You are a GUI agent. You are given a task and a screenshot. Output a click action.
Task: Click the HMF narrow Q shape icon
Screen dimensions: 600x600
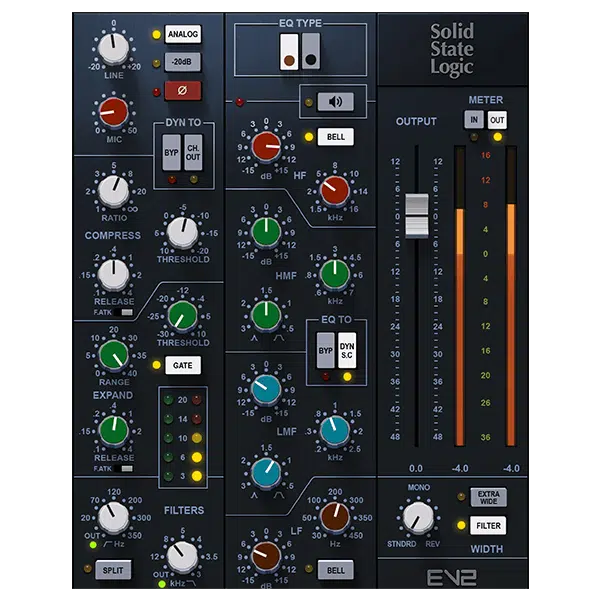click(x=254, y=338)
